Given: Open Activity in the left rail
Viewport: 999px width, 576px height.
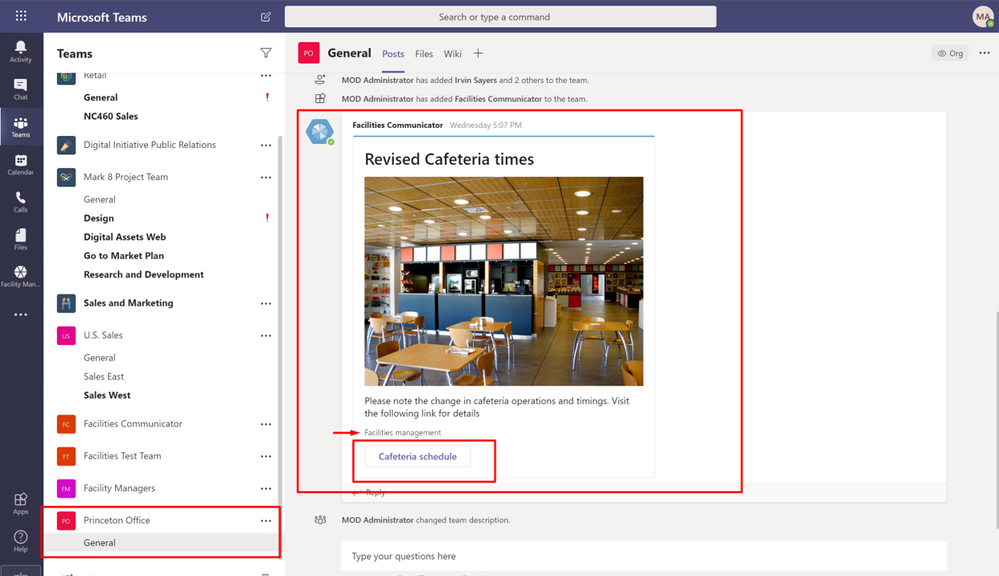Looking at the screenshot, I should pos(20,52).
